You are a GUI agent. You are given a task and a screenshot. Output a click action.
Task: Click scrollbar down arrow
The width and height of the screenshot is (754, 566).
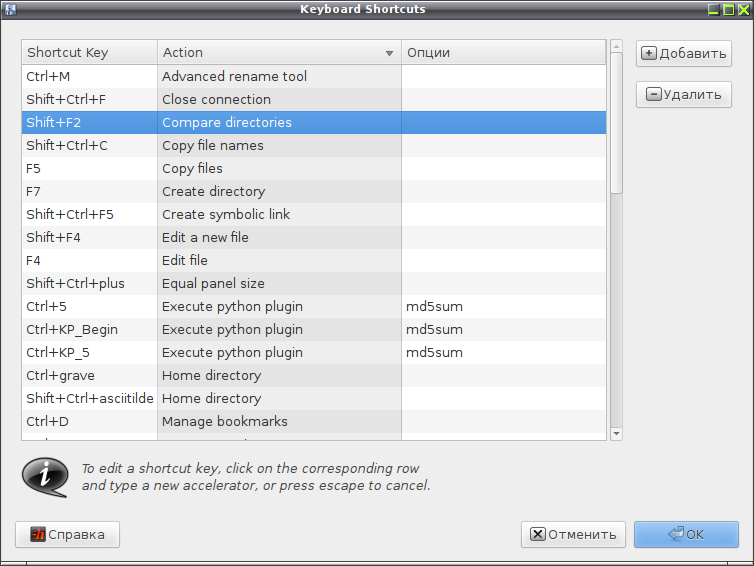click(x=616, y=434)
